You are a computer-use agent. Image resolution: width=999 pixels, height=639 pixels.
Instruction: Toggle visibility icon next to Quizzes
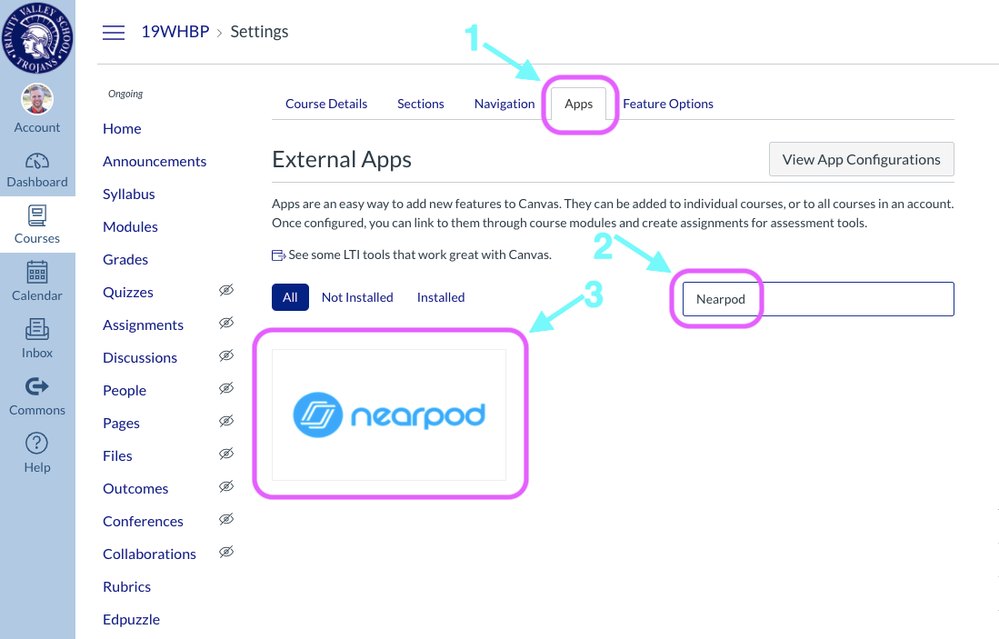point(225,291)
